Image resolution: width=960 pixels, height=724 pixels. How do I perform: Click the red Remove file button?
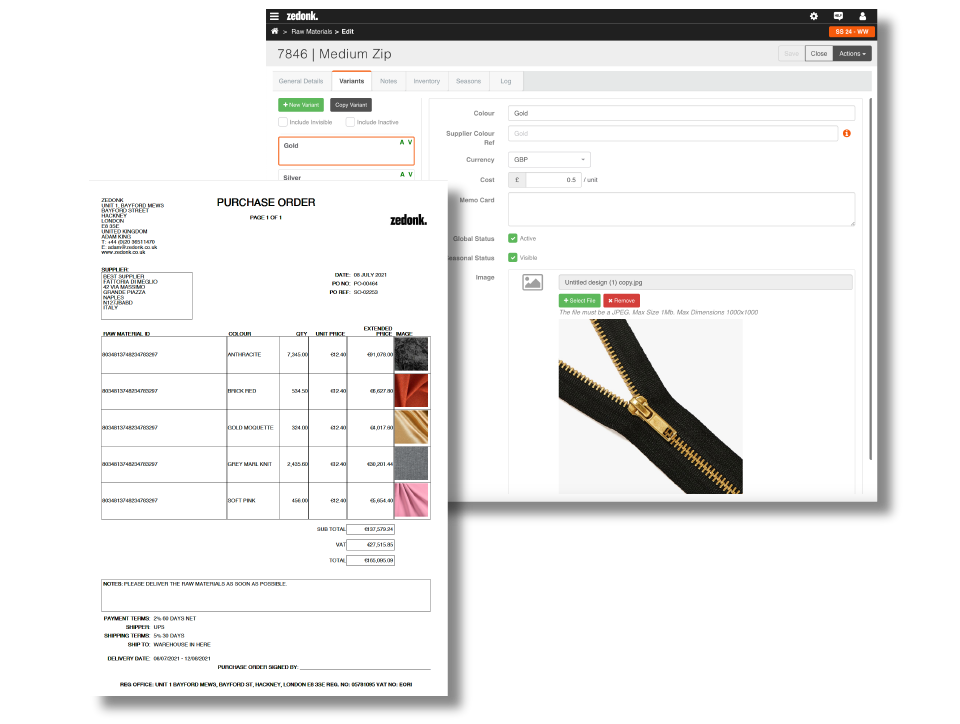[621, 300]
